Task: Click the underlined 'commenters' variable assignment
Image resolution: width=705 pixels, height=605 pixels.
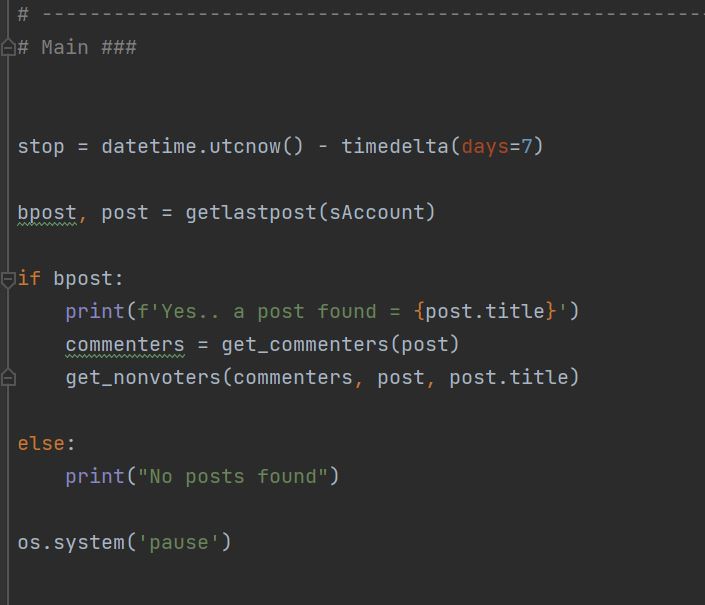Action: (125, 345)
